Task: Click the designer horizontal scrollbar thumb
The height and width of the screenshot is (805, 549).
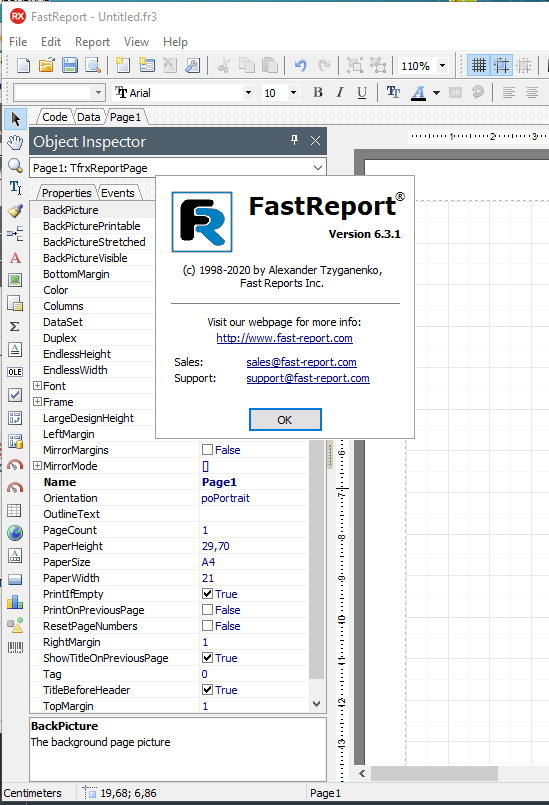Action: point(434,773)
